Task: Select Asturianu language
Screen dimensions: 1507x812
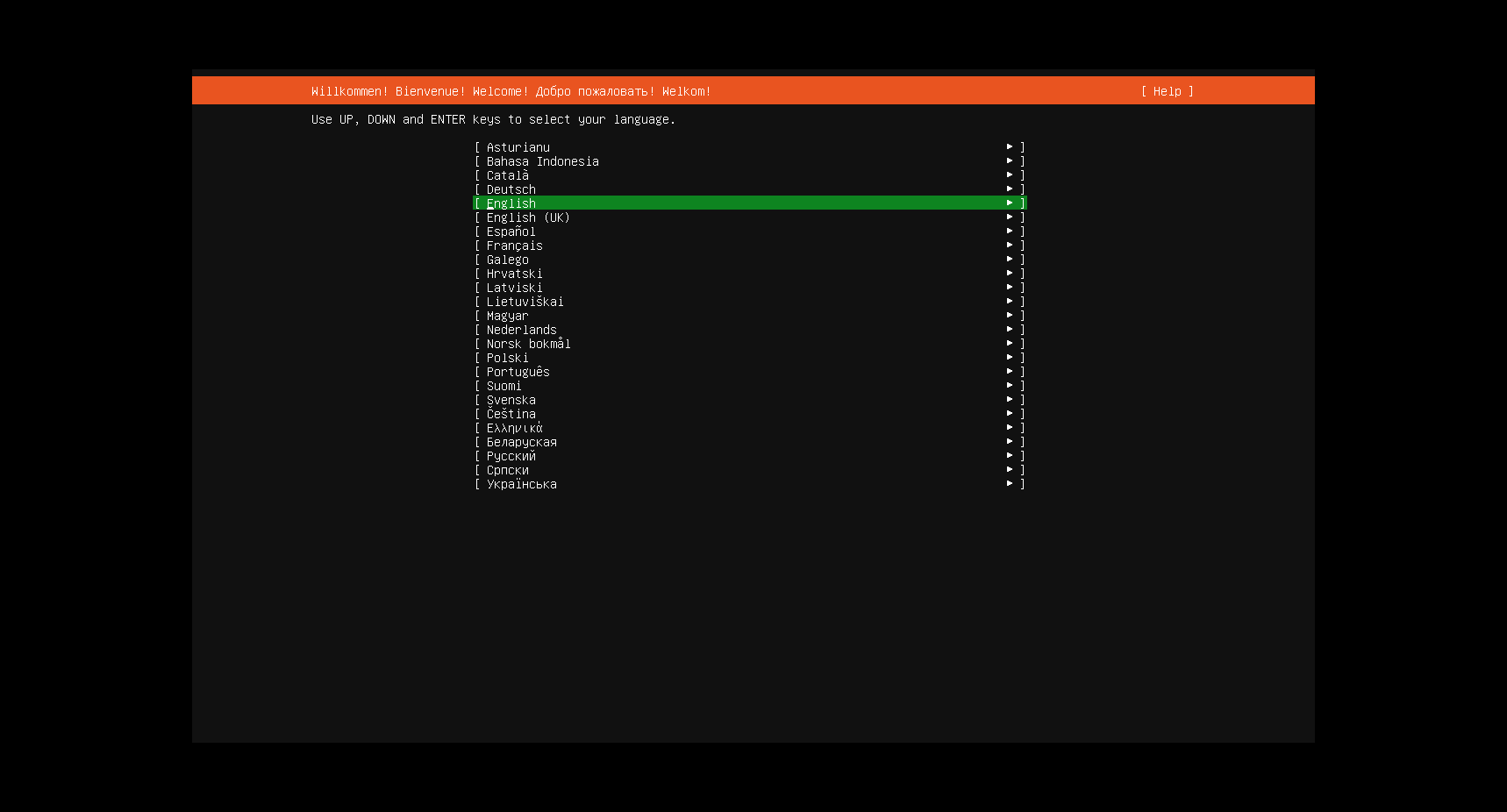Action: (x=750, y=147)
